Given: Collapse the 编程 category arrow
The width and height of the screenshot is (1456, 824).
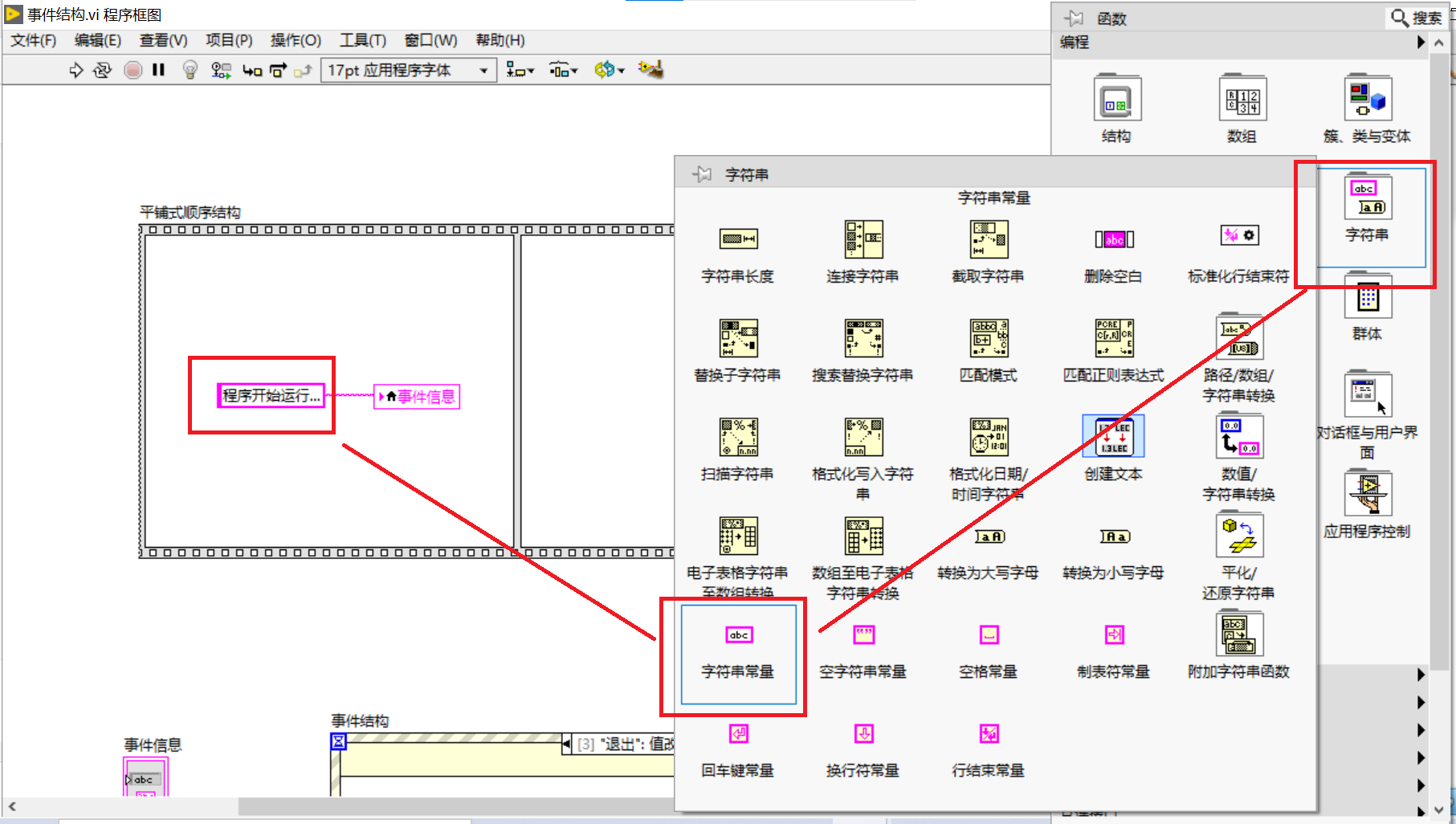Looking at the screenshot, I should (x=1421, y=42).
